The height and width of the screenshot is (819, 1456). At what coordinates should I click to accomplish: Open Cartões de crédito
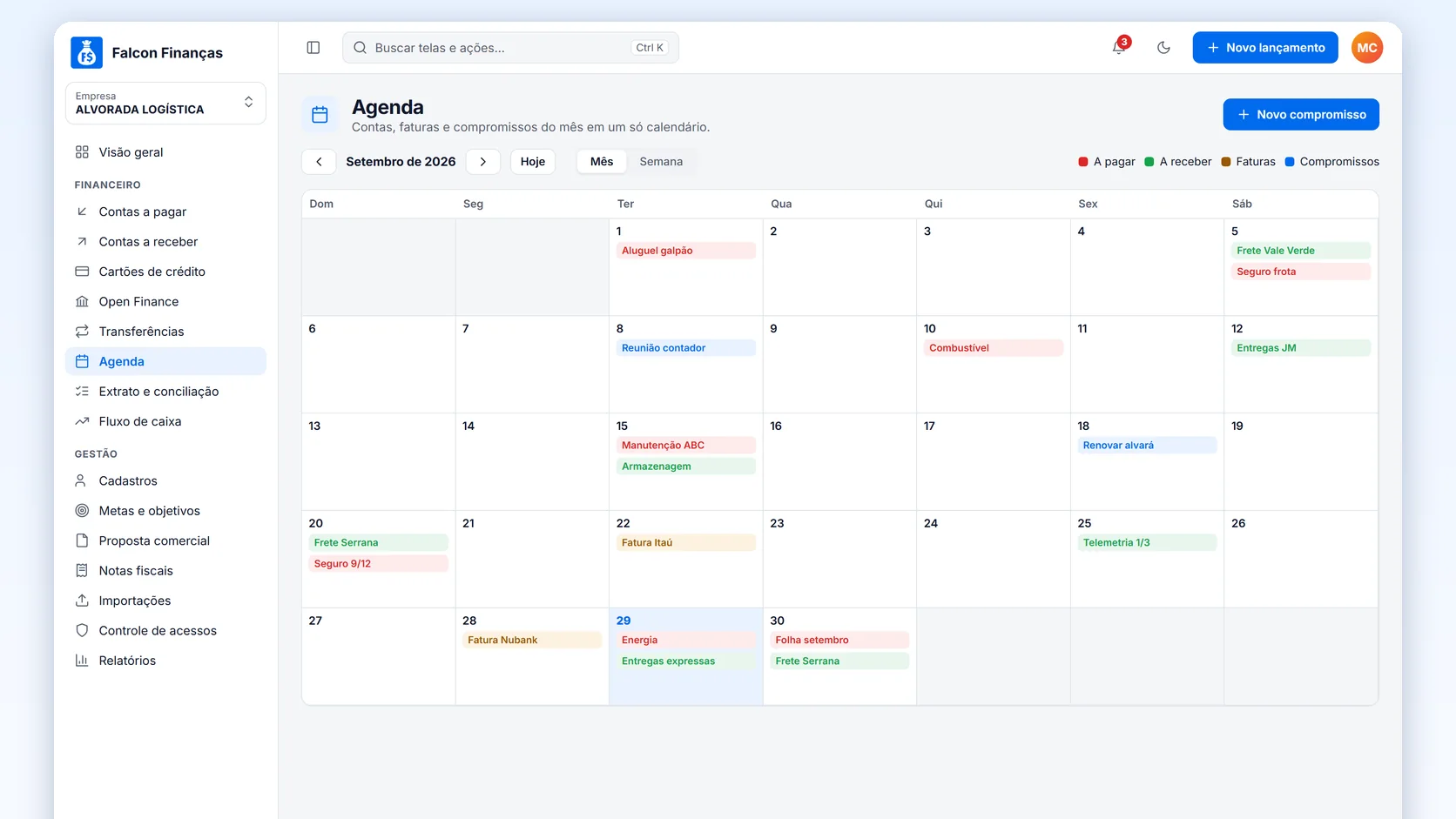coord(165,272)
